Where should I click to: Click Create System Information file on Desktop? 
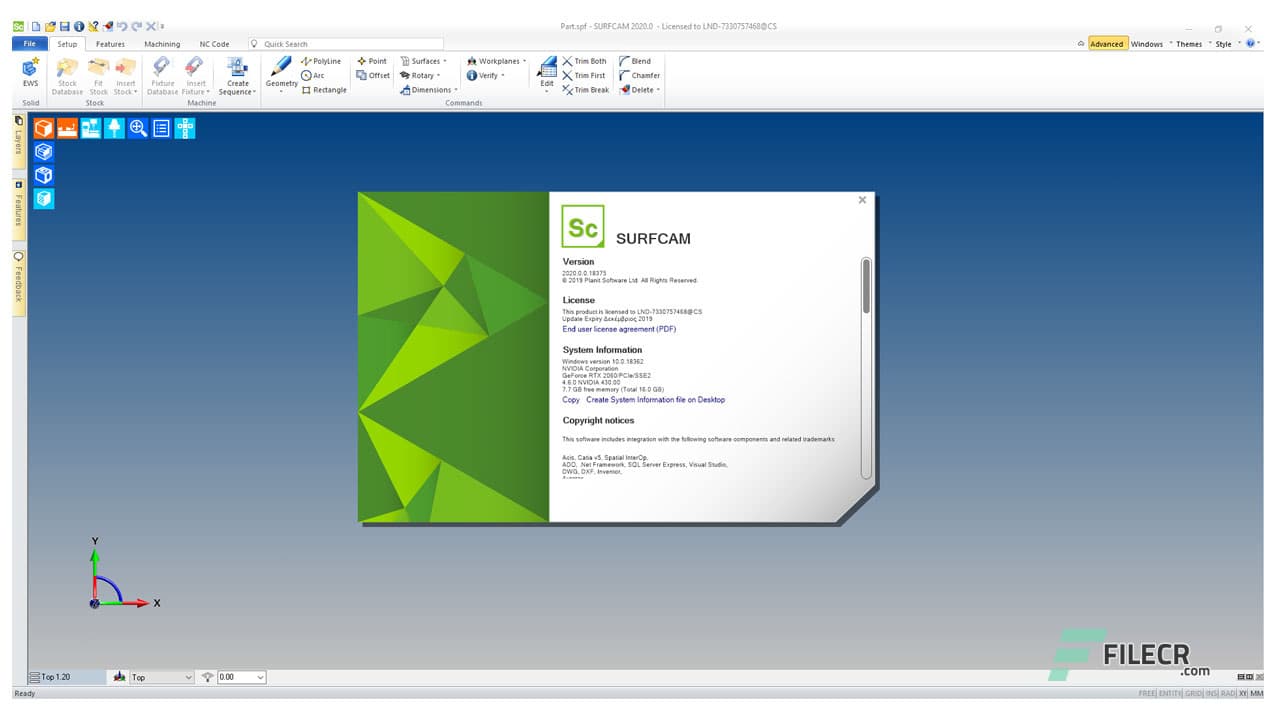pyautogui.click(x=655, y=400)
